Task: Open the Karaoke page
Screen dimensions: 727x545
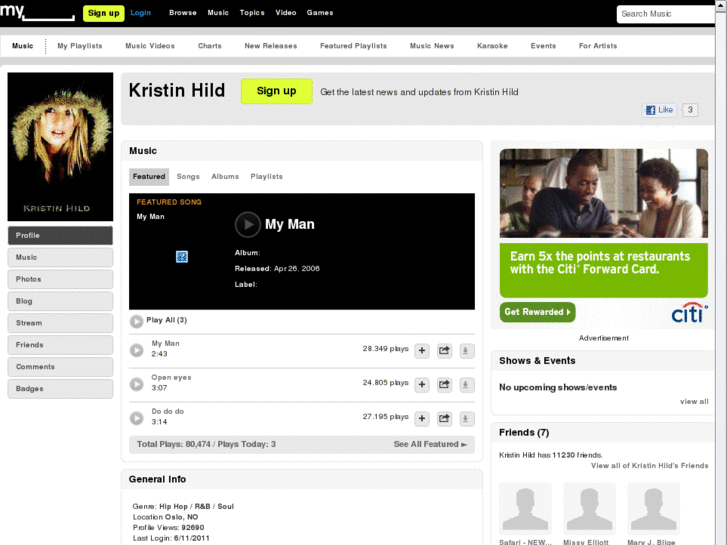Action: (492, 46)
